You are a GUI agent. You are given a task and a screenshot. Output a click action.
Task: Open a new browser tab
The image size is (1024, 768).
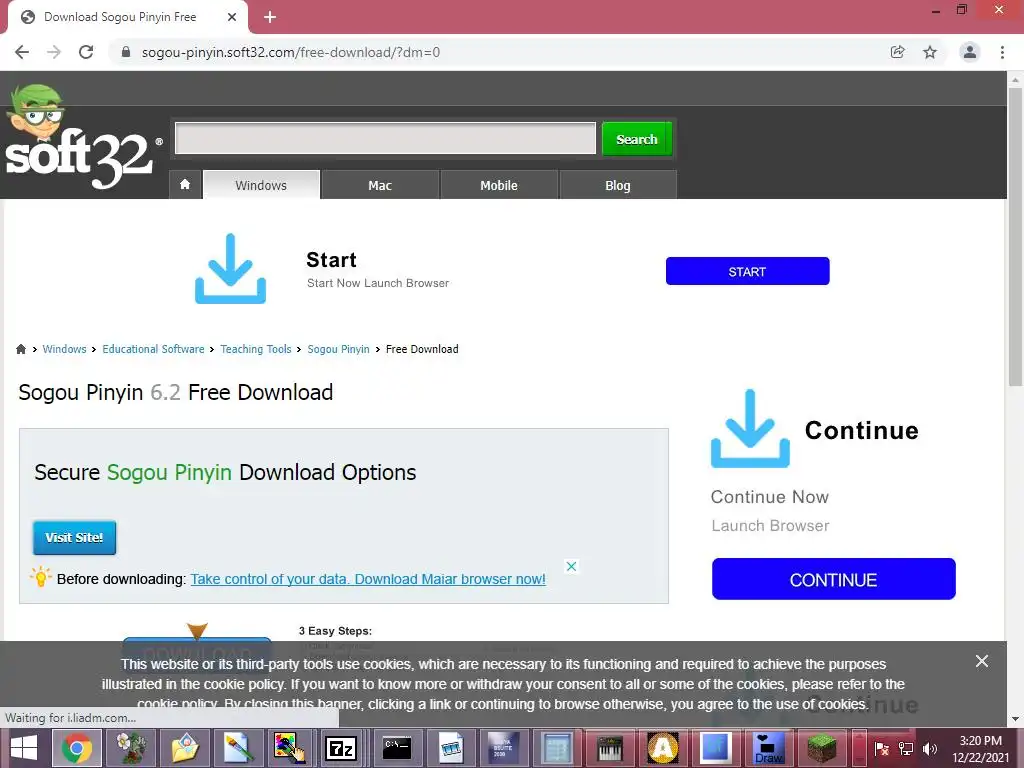(x=270, y=17)
